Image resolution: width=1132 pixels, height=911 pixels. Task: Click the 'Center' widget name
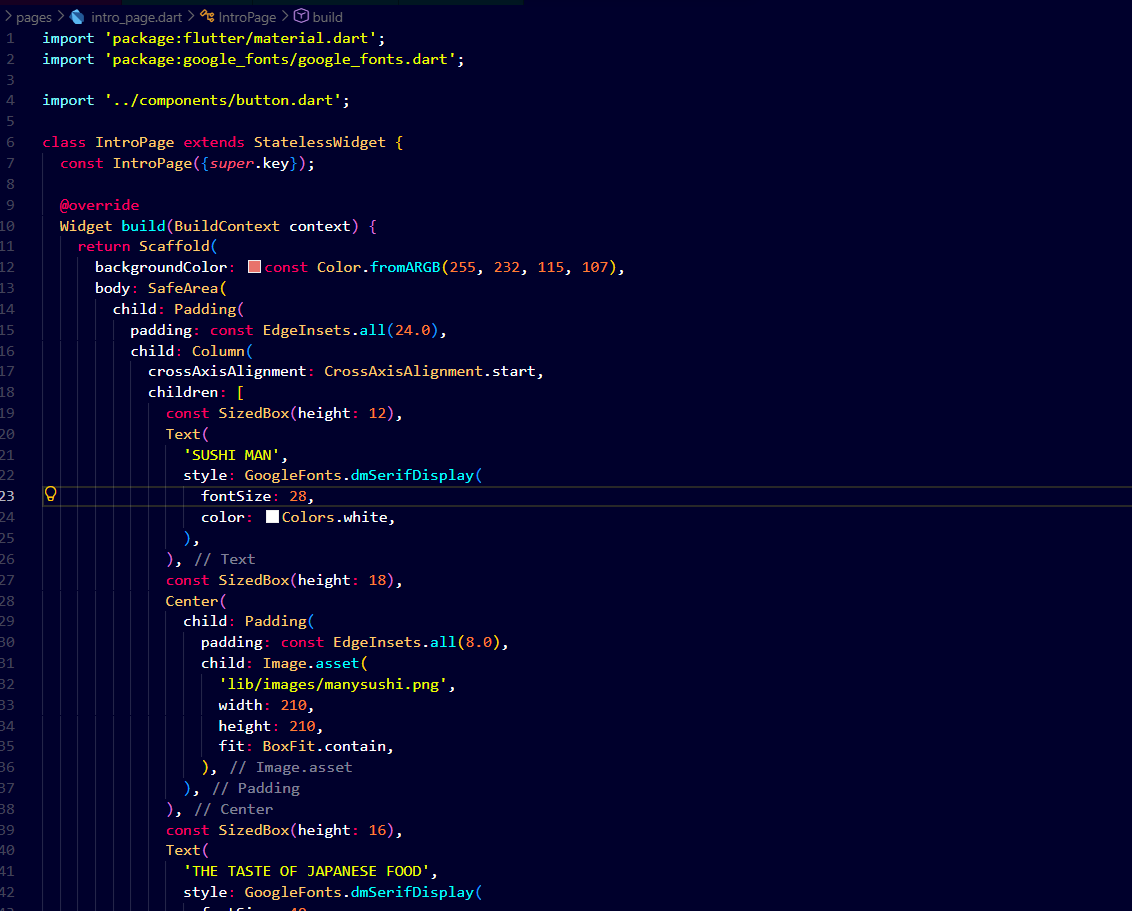click(191, 601)
